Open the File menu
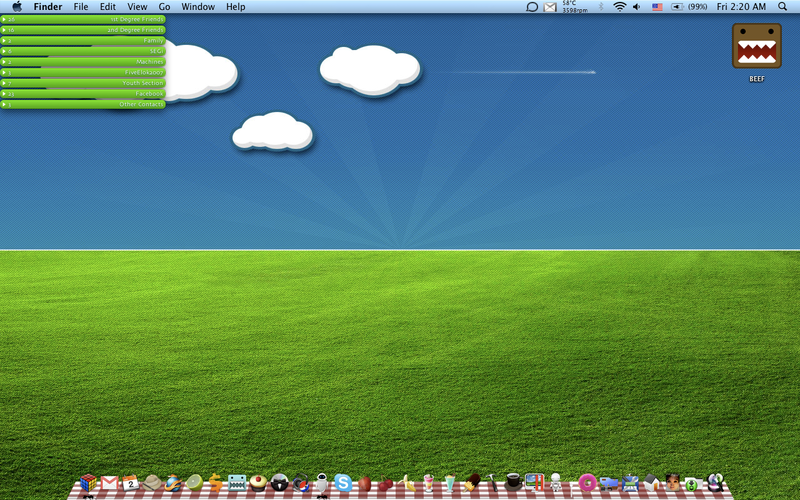 click(81, 7)
